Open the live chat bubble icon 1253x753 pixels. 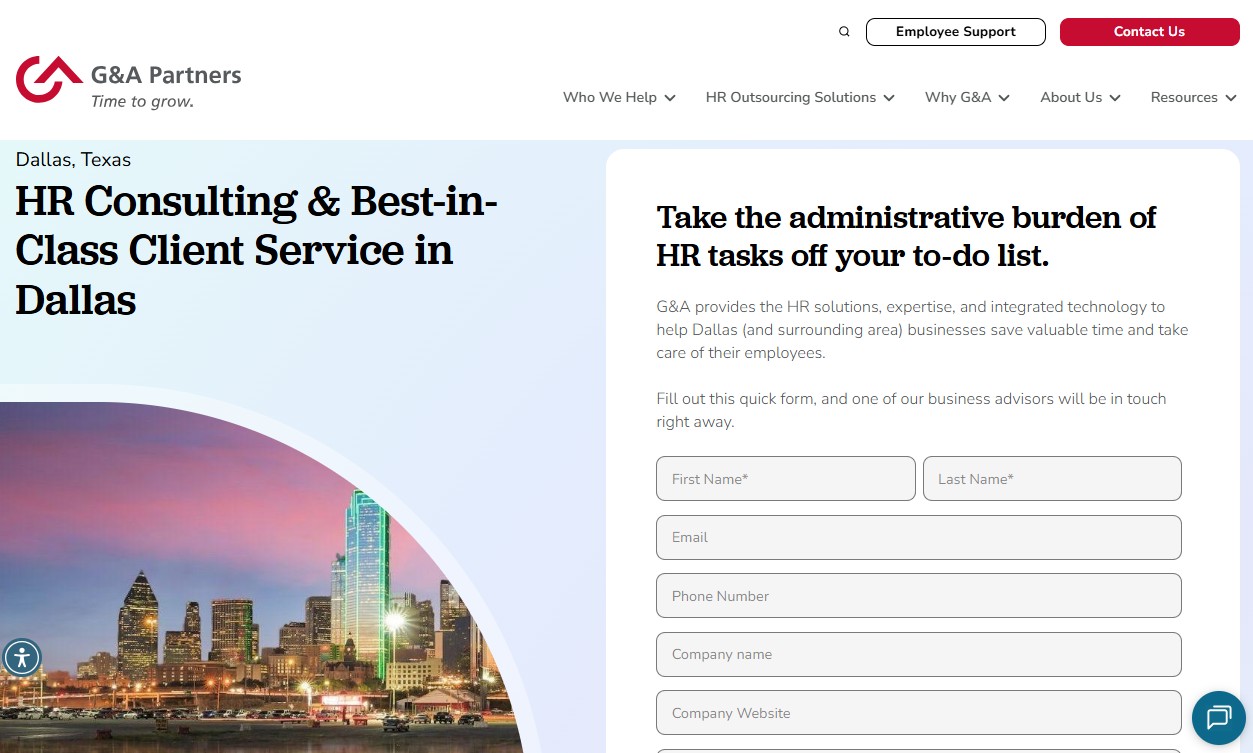[x=1219, y=718]
